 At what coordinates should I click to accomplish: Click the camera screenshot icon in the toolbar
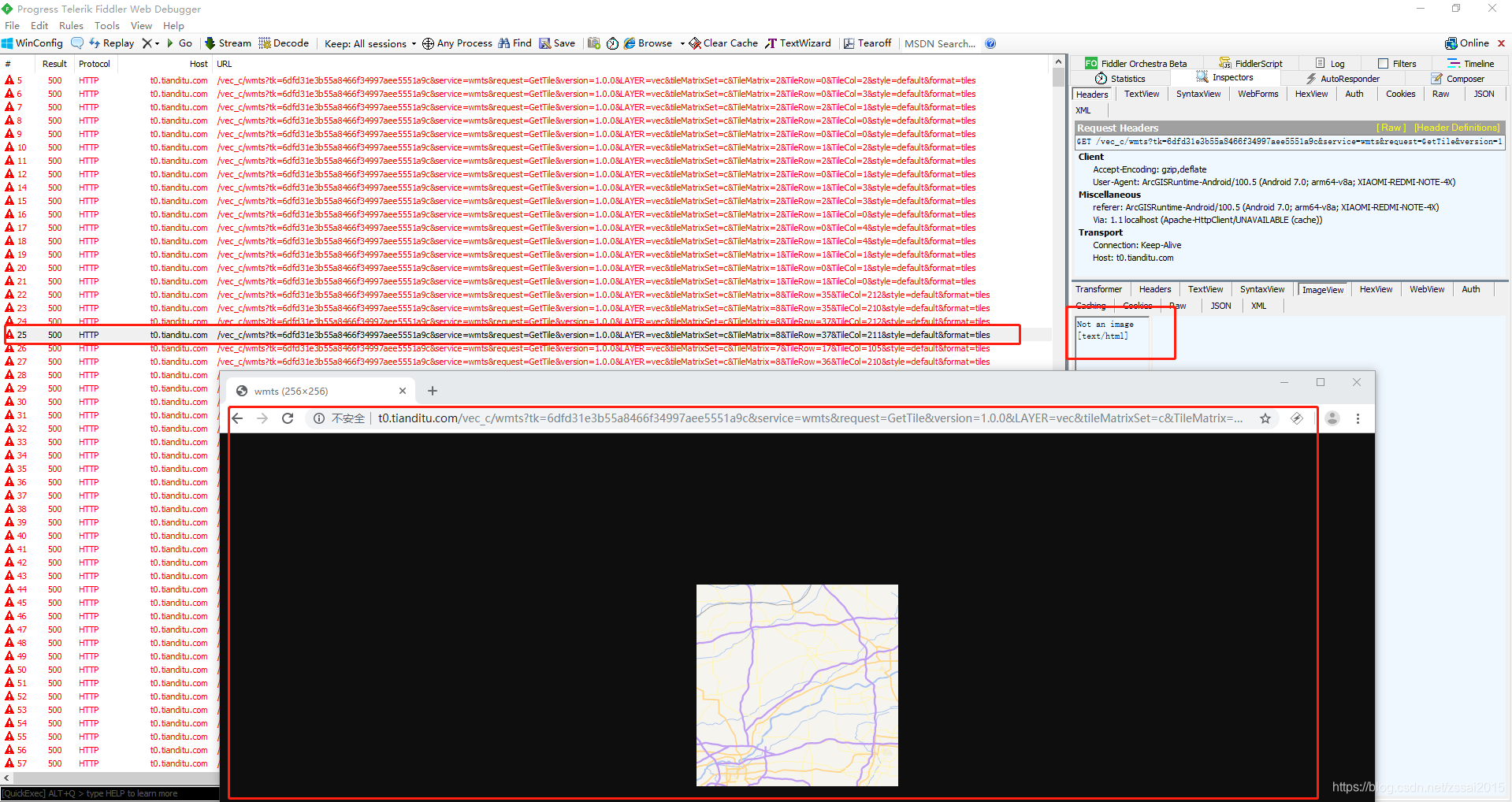[594, 43]
